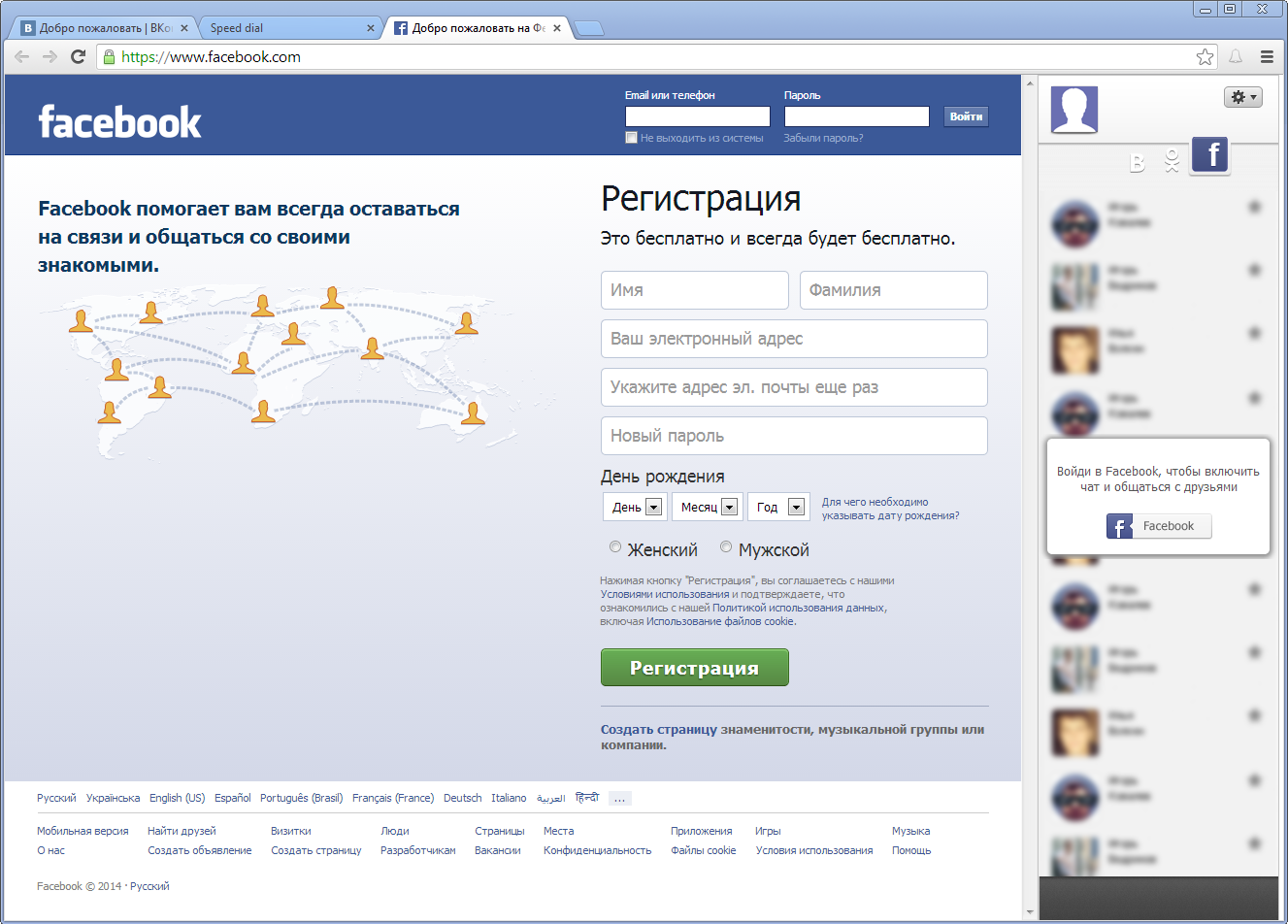Click the browser address bar
Image resolution: width=1288 pixels, height=924 pixels.
click(655, 57)
